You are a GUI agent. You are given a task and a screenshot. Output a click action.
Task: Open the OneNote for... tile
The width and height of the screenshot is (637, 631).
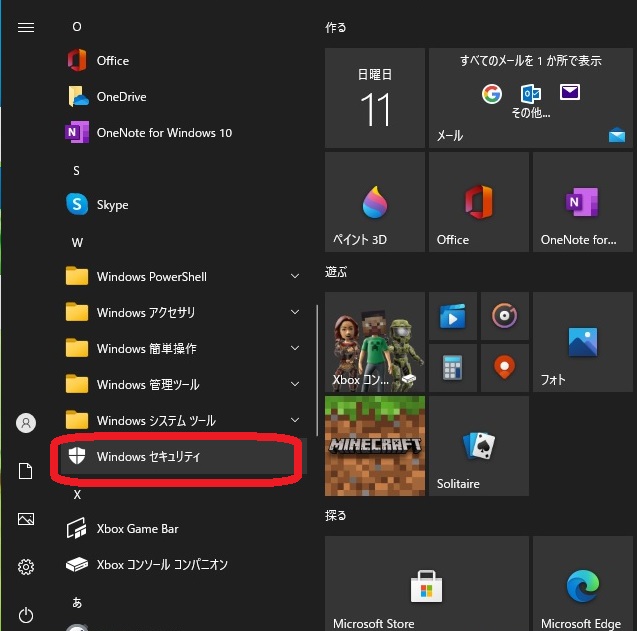pos(583,202)
